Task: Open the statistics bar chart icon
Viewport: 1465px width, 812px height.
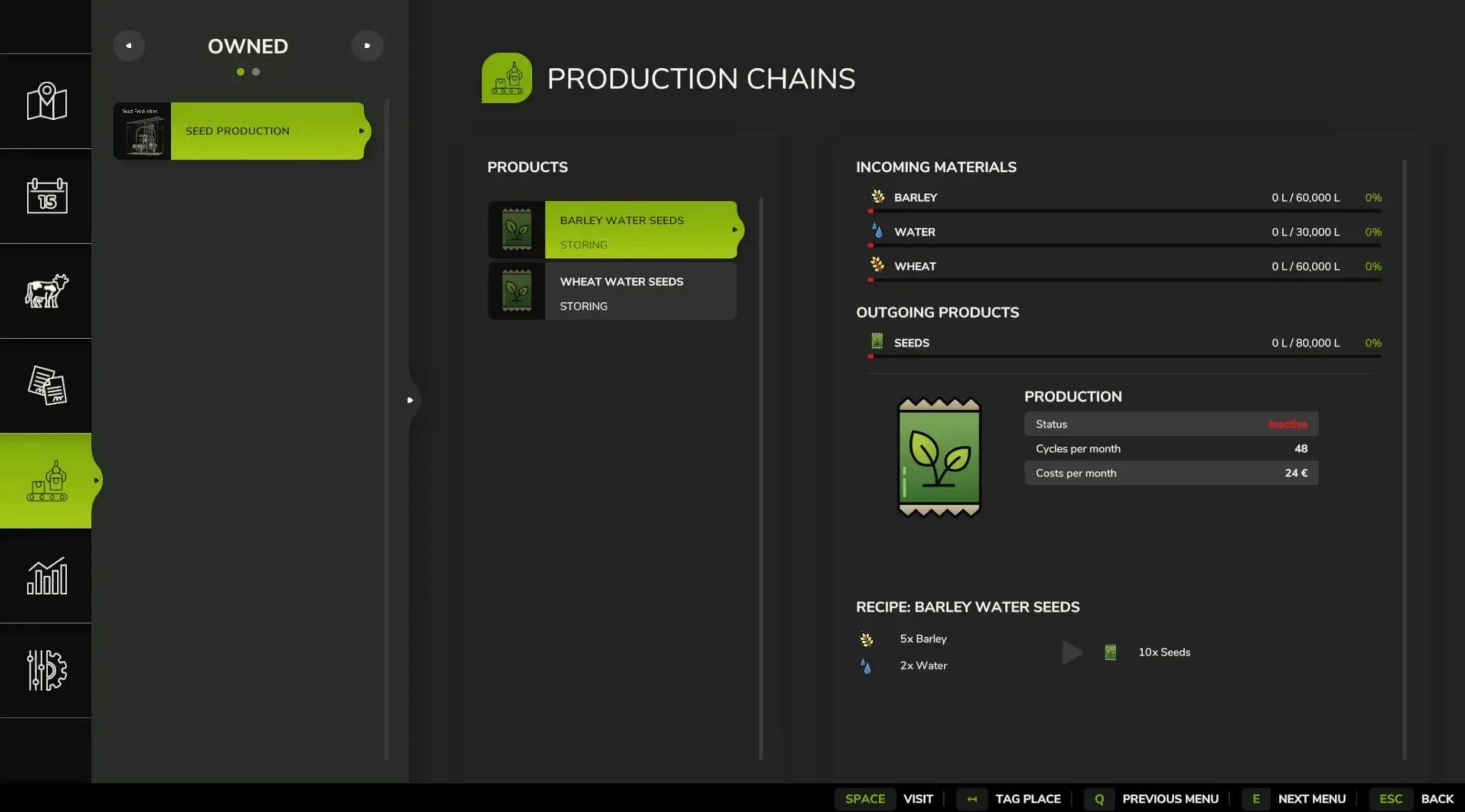Action: (x=47, y=575)
